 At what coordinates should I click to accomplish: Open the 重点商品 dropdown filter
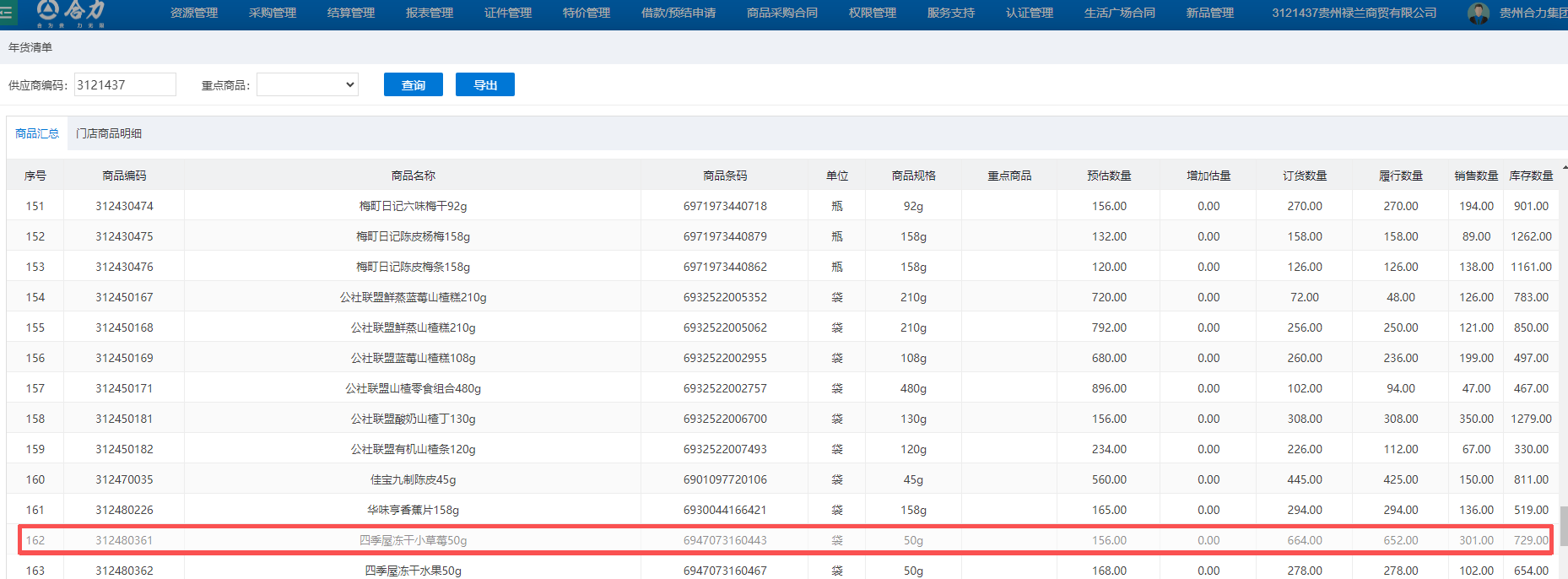(x=307, y=84)
